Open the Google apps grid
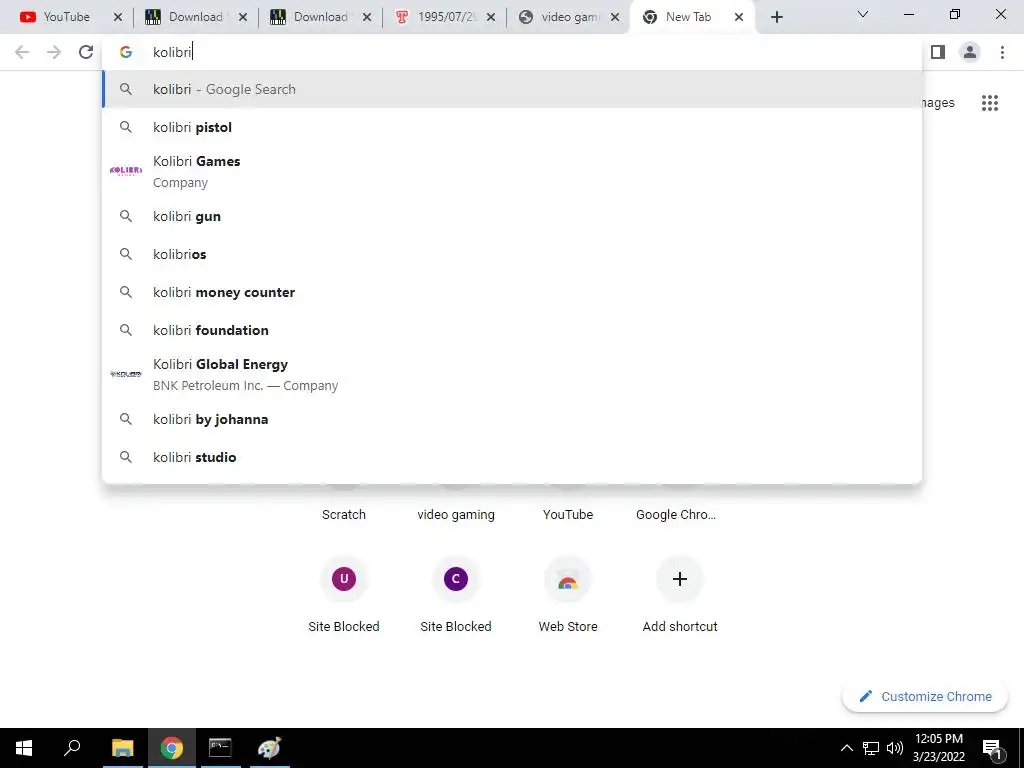The image size is (1024, 768). click(x=989, y=103)
